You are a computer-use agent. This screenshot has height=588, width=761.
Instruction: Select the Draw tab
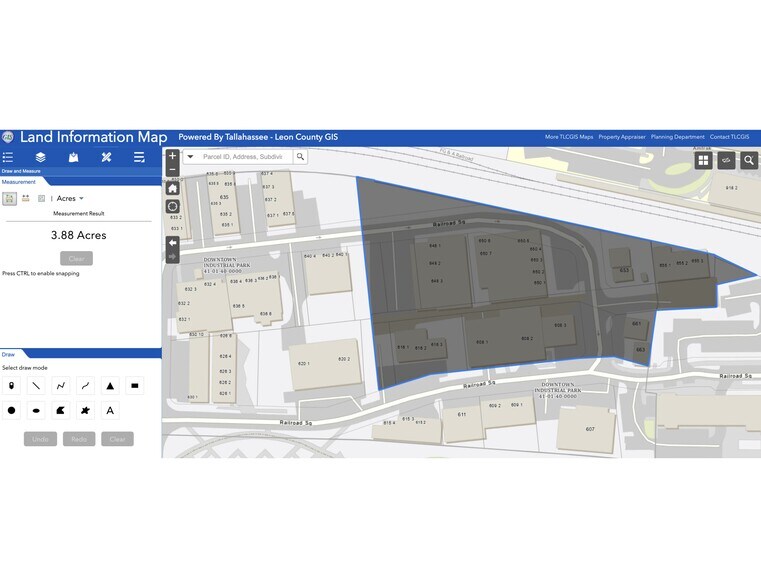(x=8, y=354)
